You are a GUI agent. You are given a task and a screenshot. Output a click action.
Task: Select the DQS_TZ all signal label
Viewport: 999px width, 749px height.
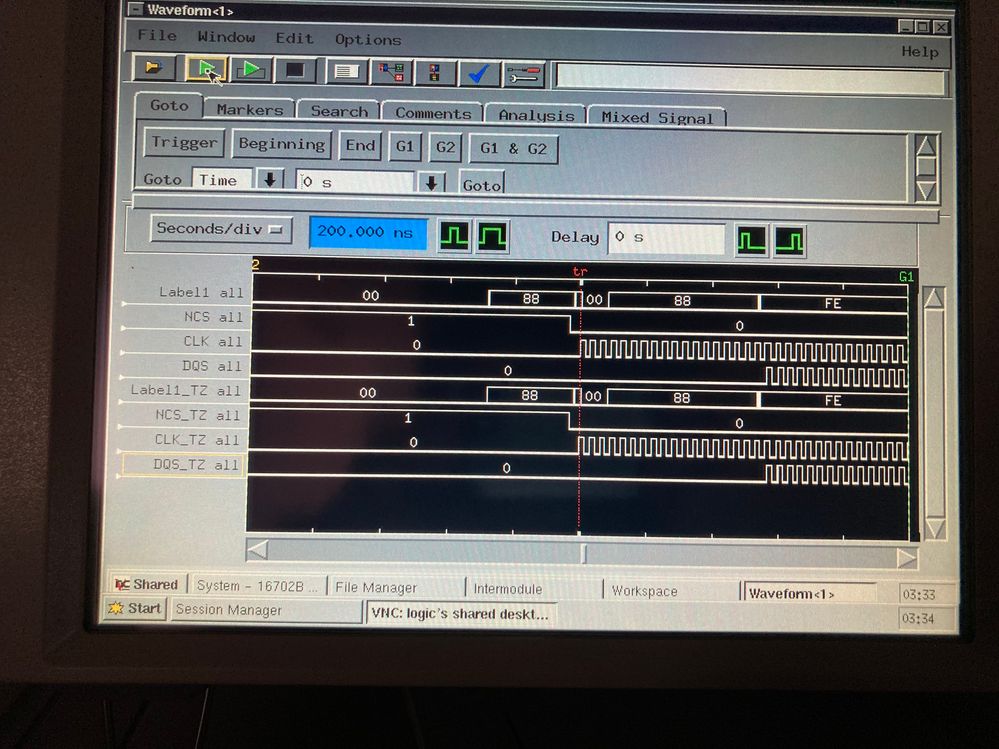196,465
